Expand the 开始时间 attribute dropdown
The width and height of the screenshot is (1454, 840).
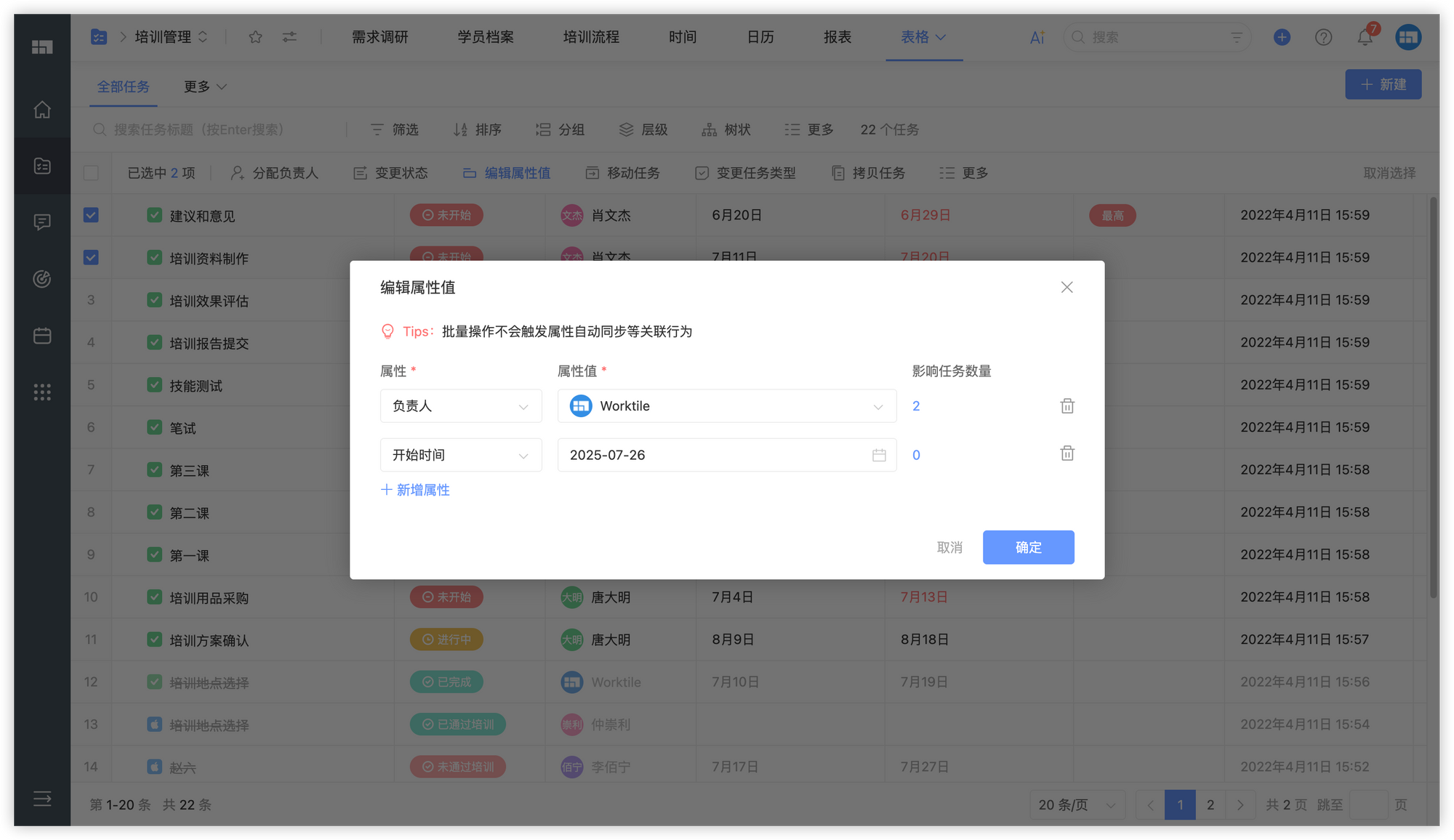461,455
